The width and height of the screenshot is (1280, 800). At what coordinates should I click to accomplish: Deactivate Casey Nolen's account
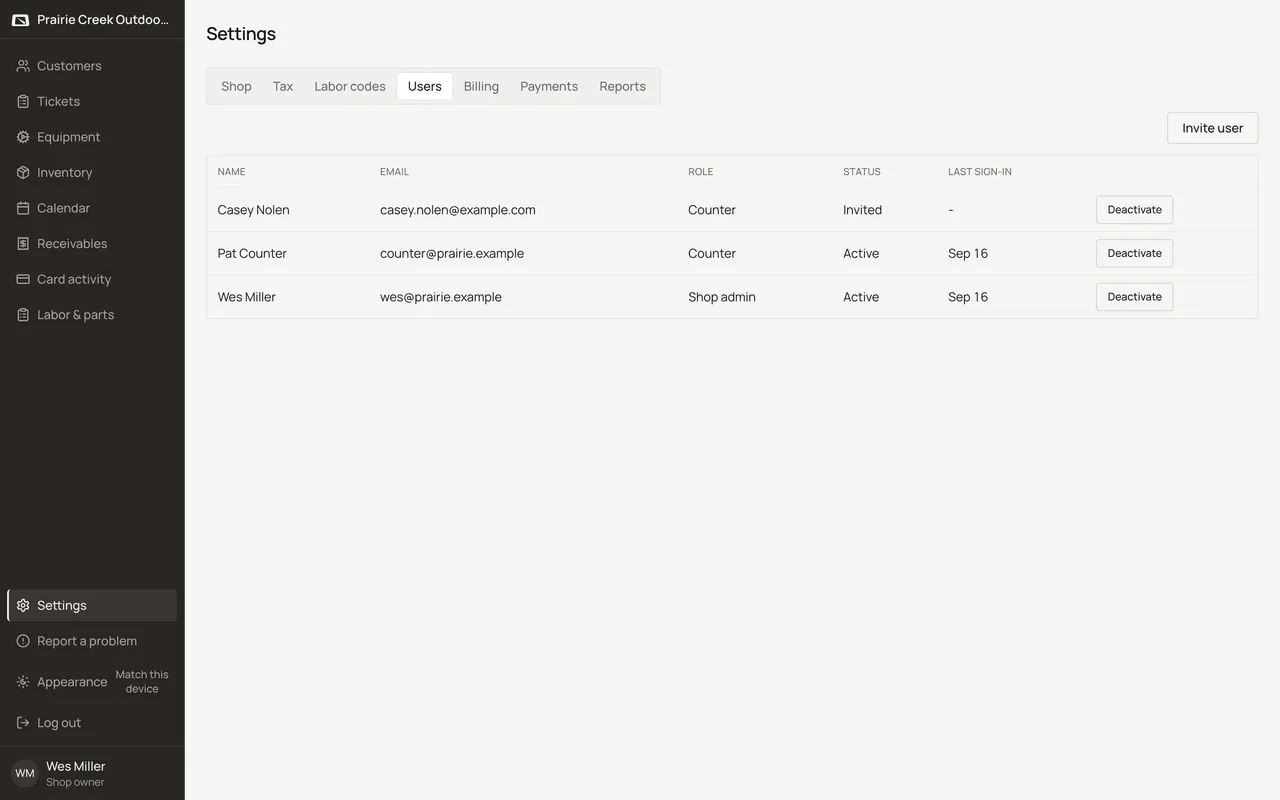pyautogui.click(x=1134, y=210)
